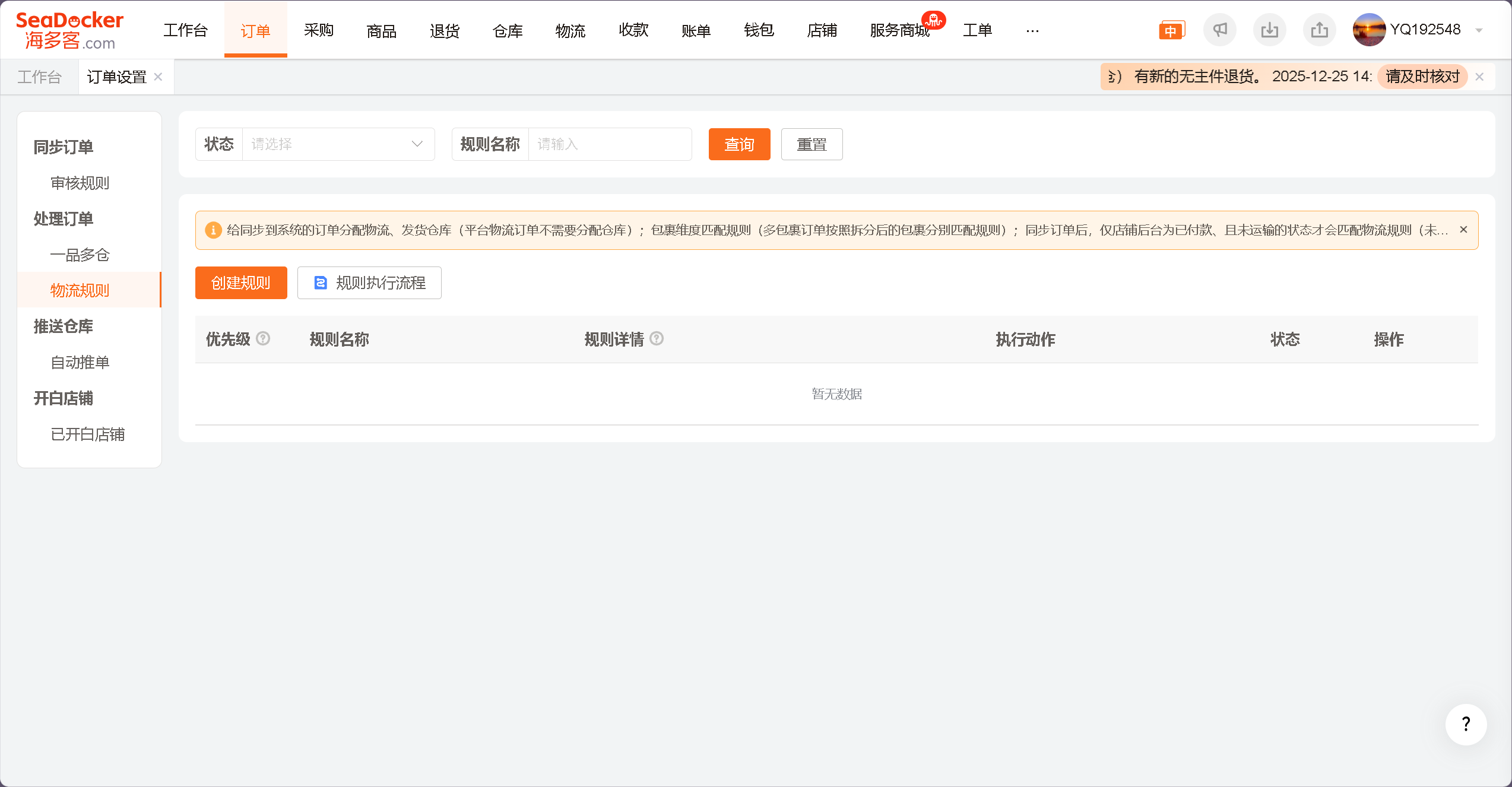Close the 订单设置 tab
This screenshot has height=787, width=1512.
(x=158, y=77)
